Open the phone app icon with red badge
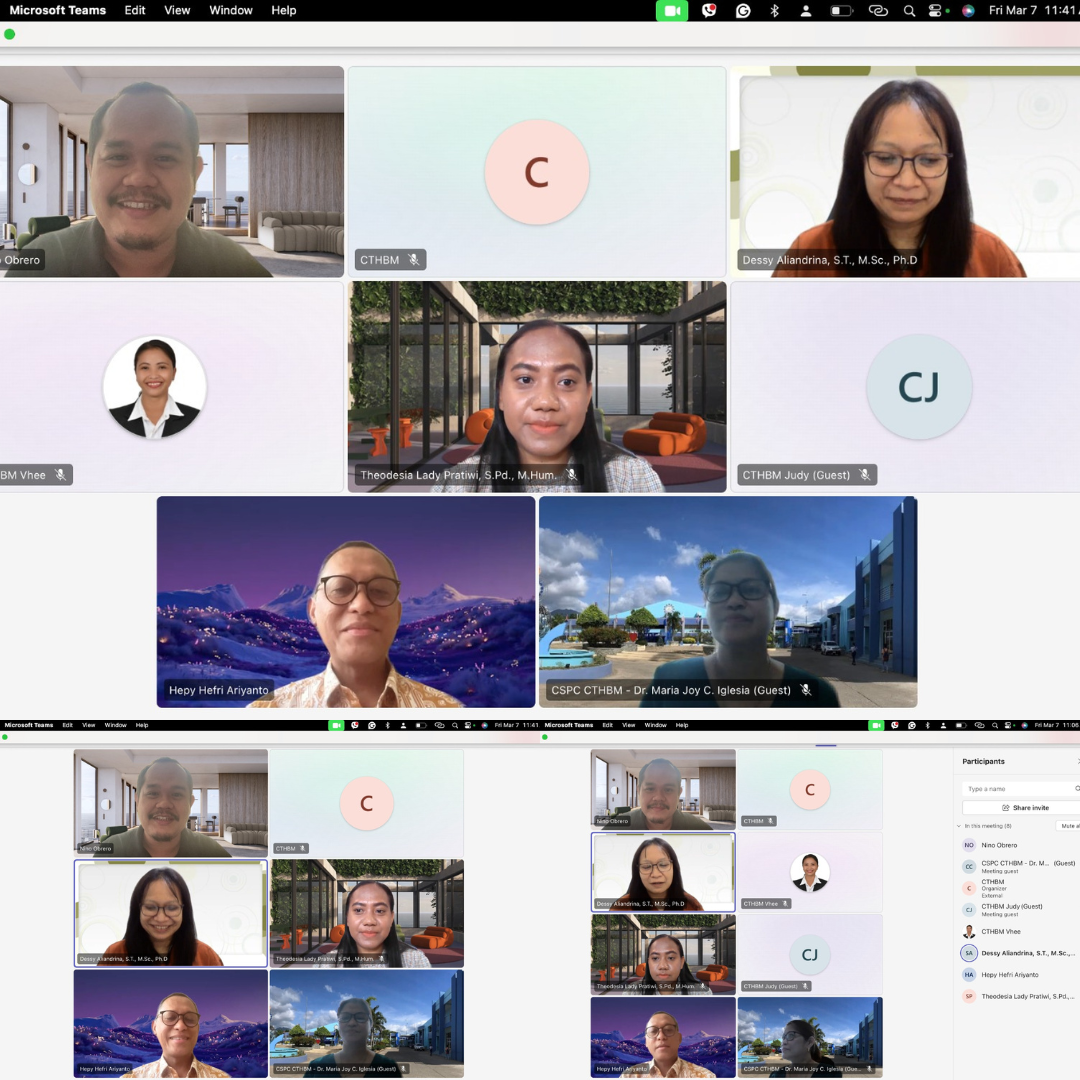Image resolution: width=1080 pixels, height=1080 pixels. click(709, 10)
